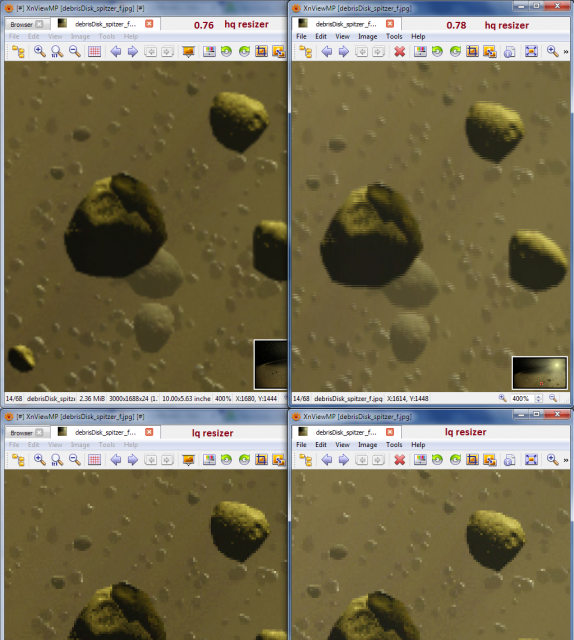Viewport: 574px width, 640px height.
Task: Click the status bar zoom-in magnifier beside 400%
Action: (503, 398)
